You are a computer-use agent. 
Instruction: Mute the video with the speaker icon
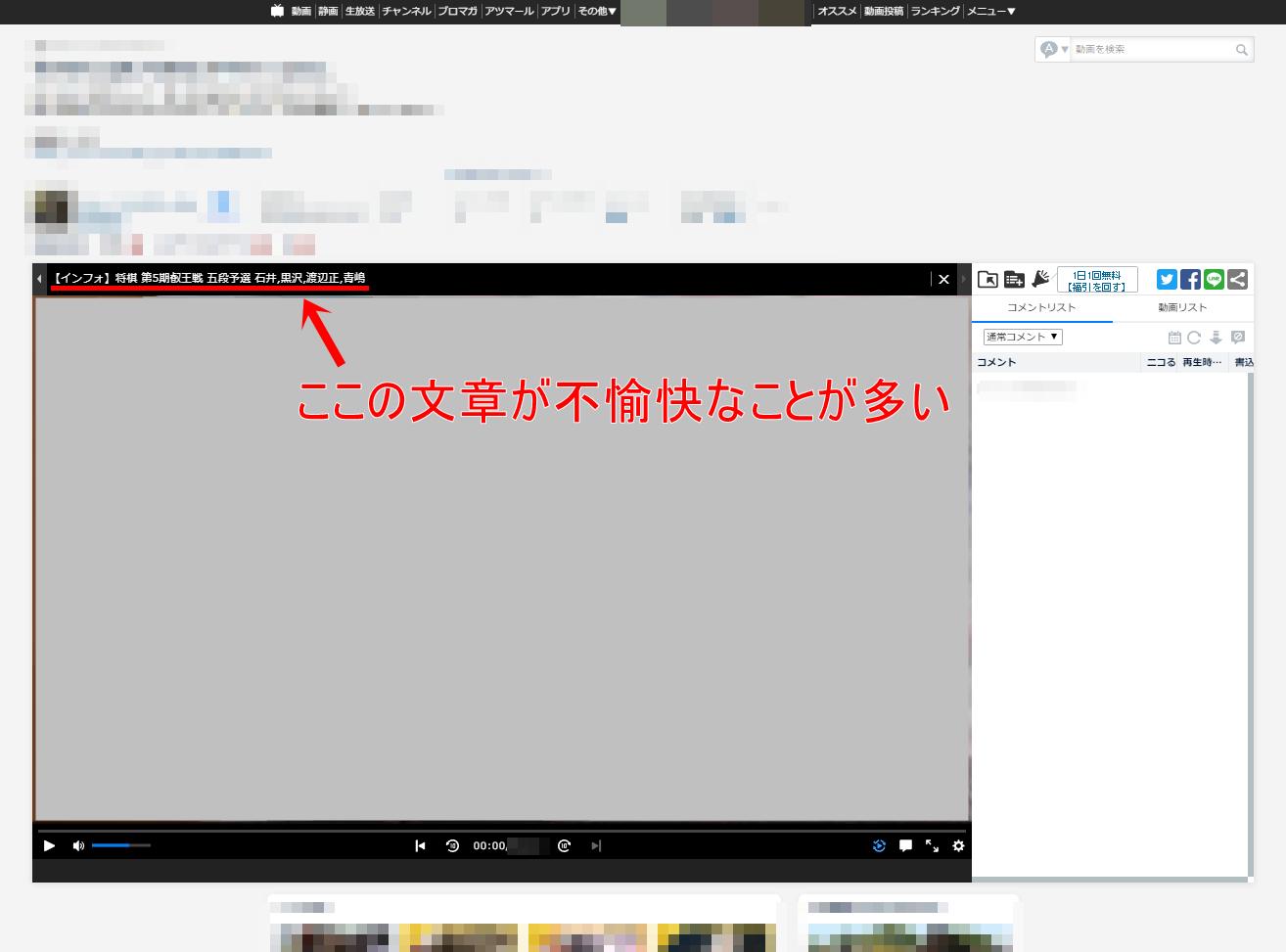[77, 845]
